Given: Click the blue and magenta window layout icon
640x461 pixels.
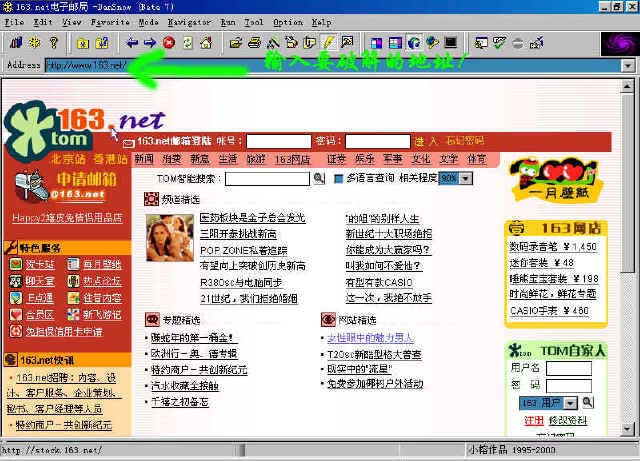Looking at the screenshot, I should (376, 42).
